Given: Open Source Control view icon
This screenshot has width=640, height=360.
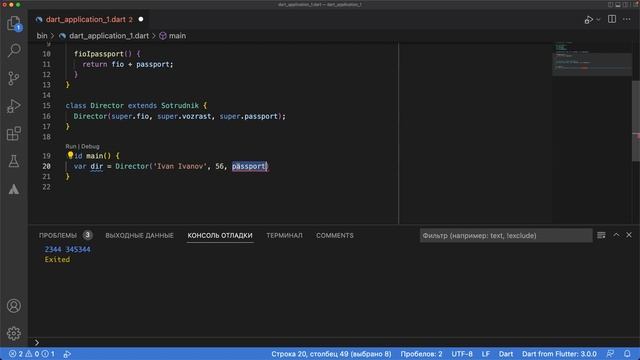Looking at the screenshot, I should 14,78.
